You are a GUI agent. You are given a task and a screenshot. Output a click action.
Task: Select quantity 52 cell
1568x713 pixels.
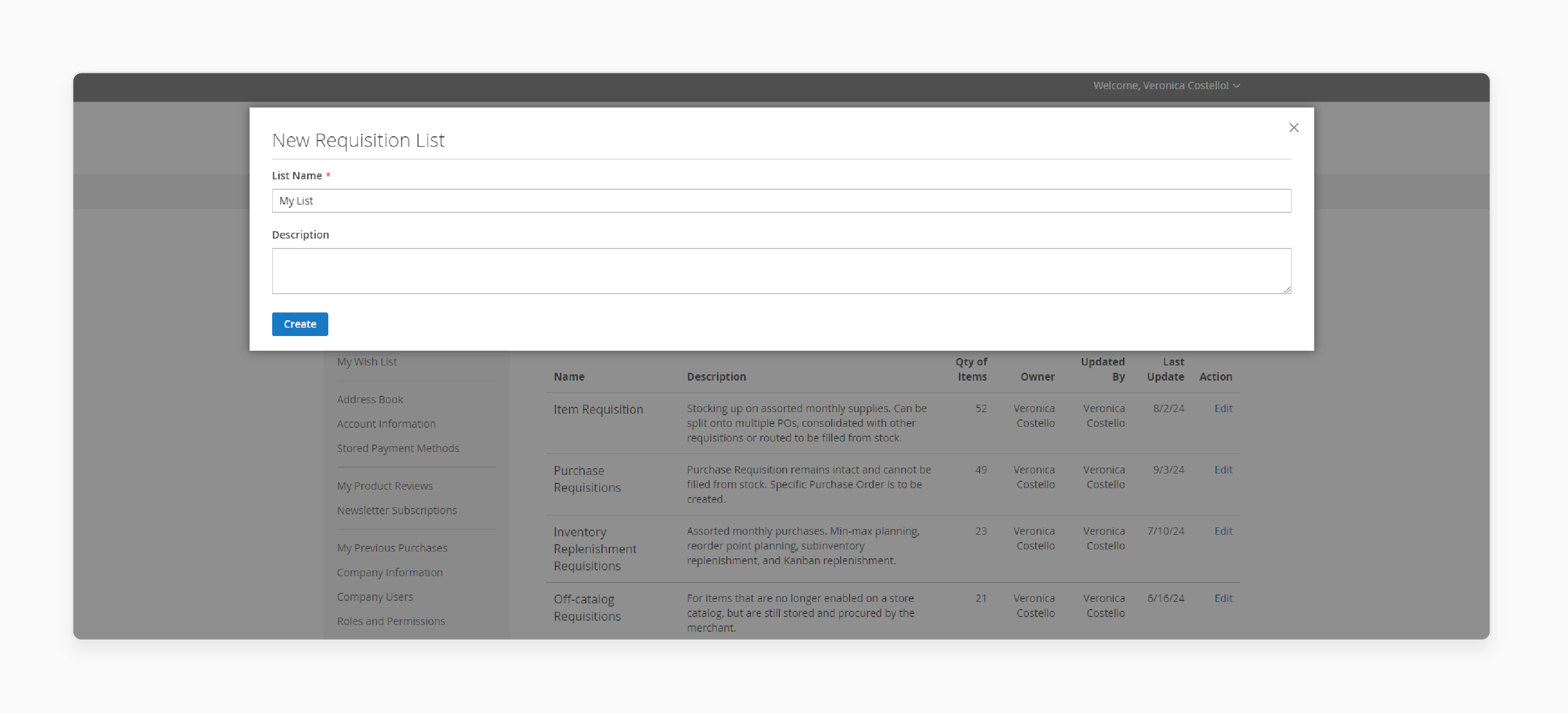pos(981,408)
